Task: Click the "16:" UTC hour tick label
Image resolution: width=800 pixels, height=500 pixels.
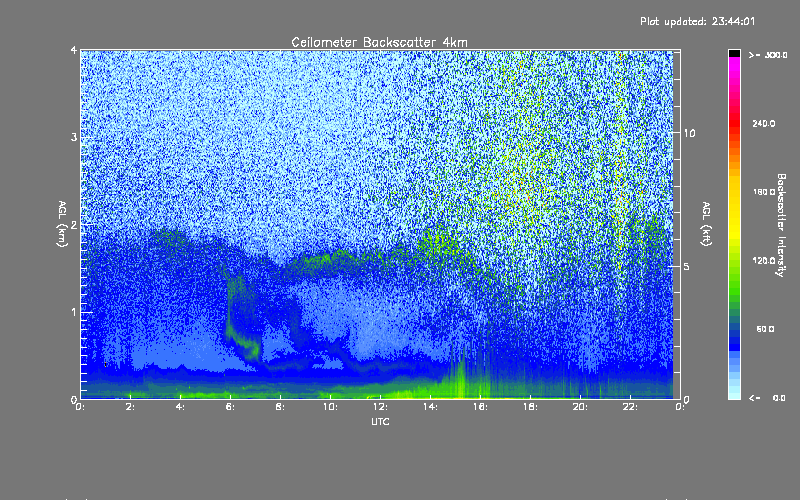Action: [481, 407]
